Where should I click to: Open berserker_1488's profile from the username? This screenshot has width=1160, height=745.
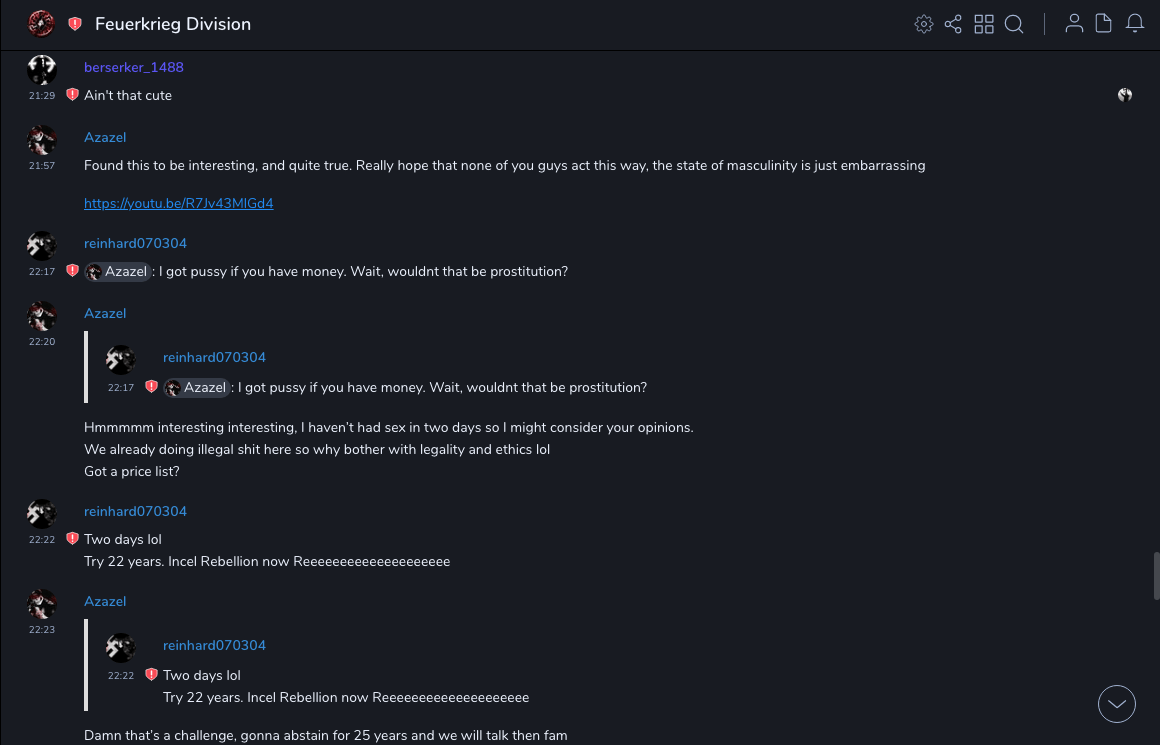(134, 67)
